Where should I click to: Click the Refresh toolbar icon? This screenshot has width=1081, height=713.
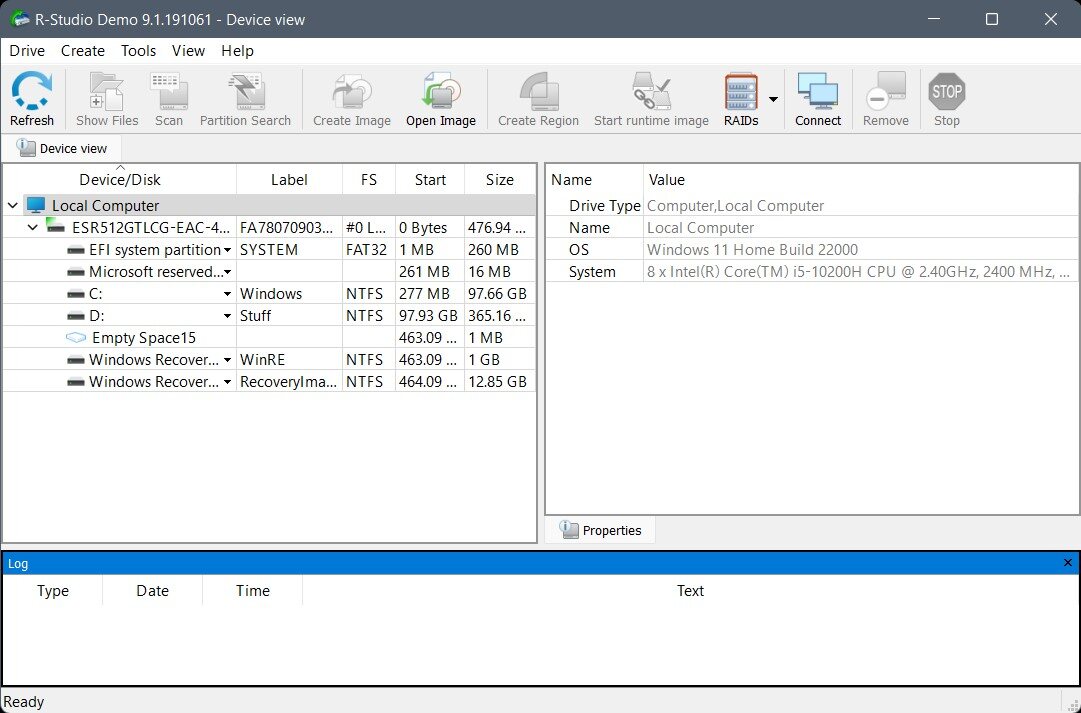click(32, 92)
